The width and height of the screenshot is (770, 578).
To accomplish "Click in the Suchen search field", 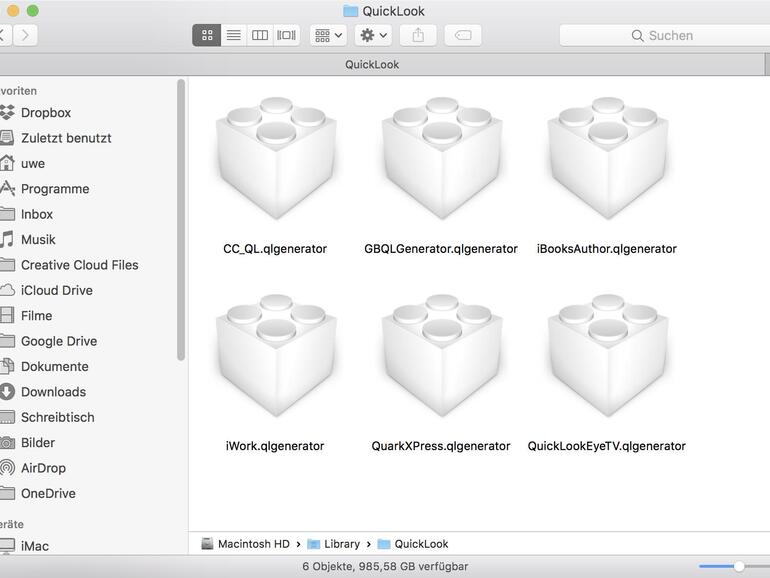I will tap(664, 35).
